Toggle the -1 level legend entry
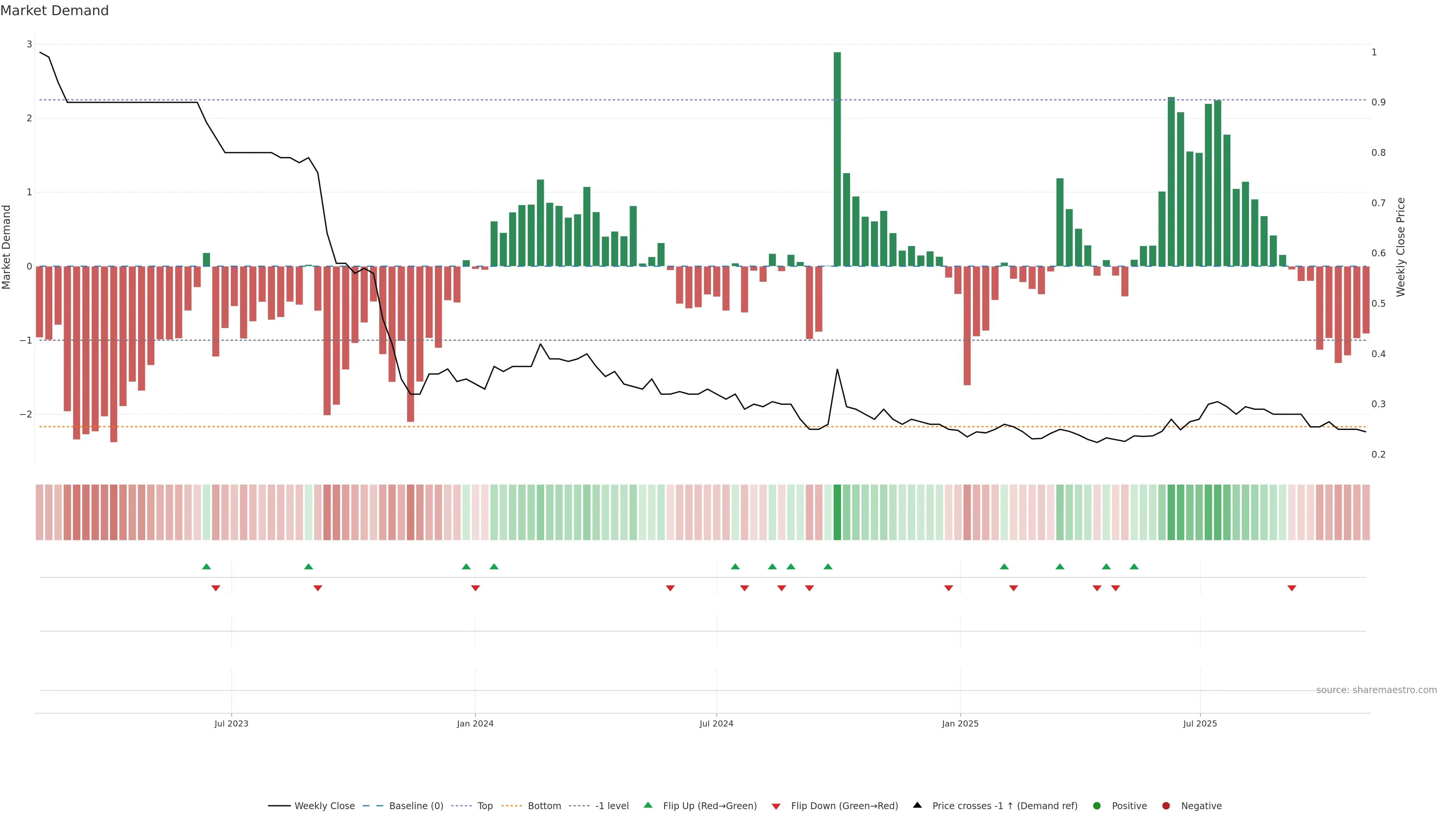 click(612, 805)
